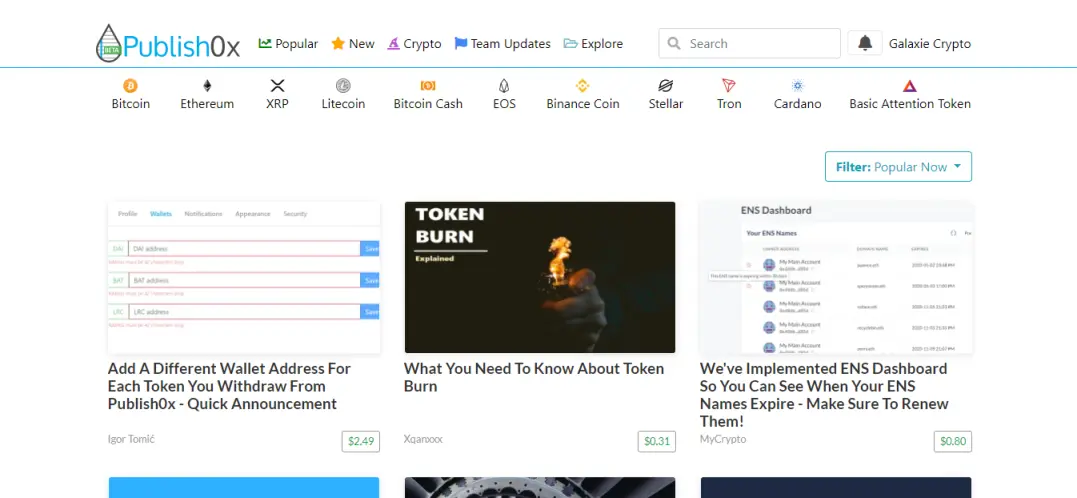Open the Token Burn article thumbnail

point(540,278)
